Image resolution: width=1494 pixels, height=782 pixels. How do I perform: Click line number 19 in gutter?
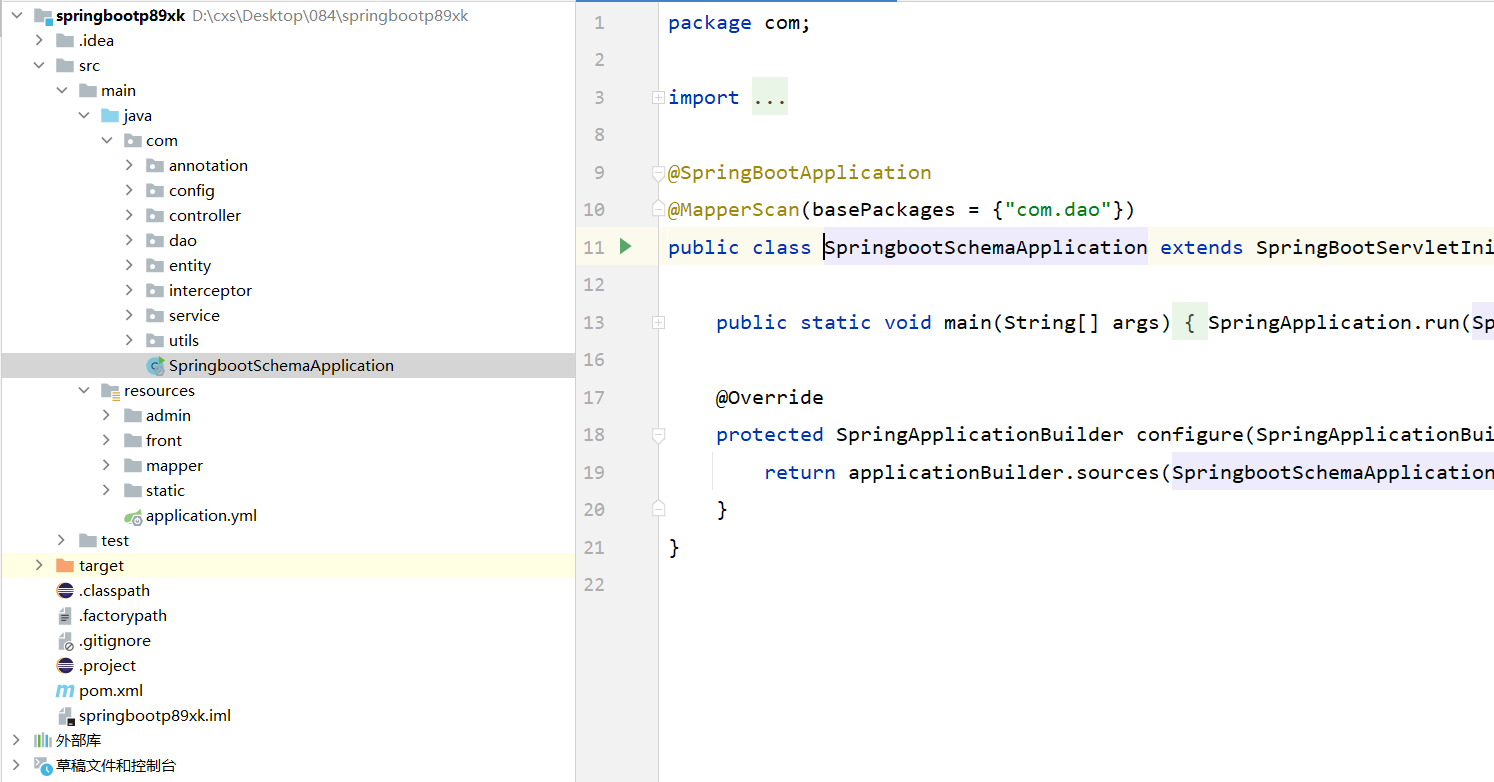tap(593, 472)
